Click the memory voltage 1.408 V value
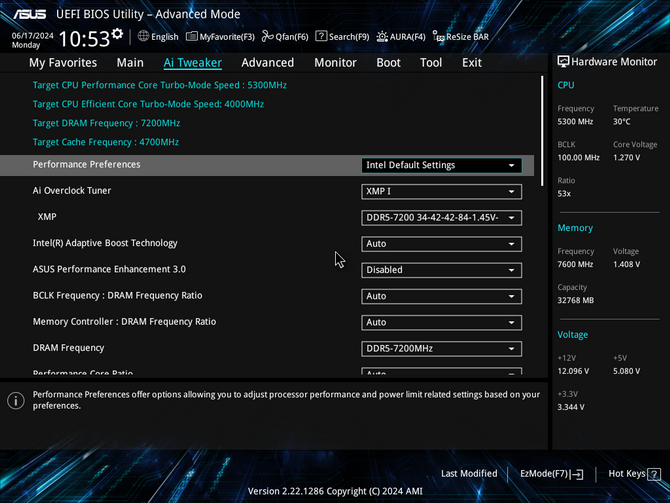Viewport: 670px width, 503px height. pyautogui.click(x=626, y=265)
